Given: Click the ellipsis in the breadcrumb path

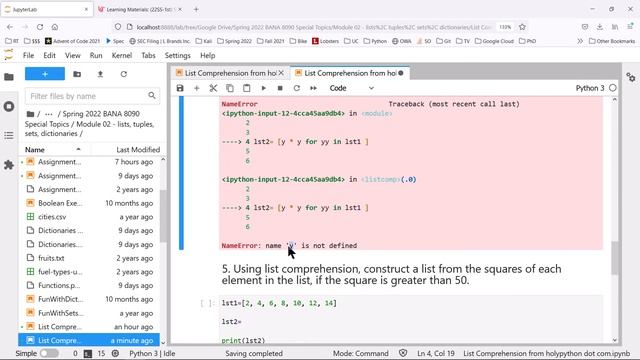Looking at the screenshot, I should click(x=49, y=114).
